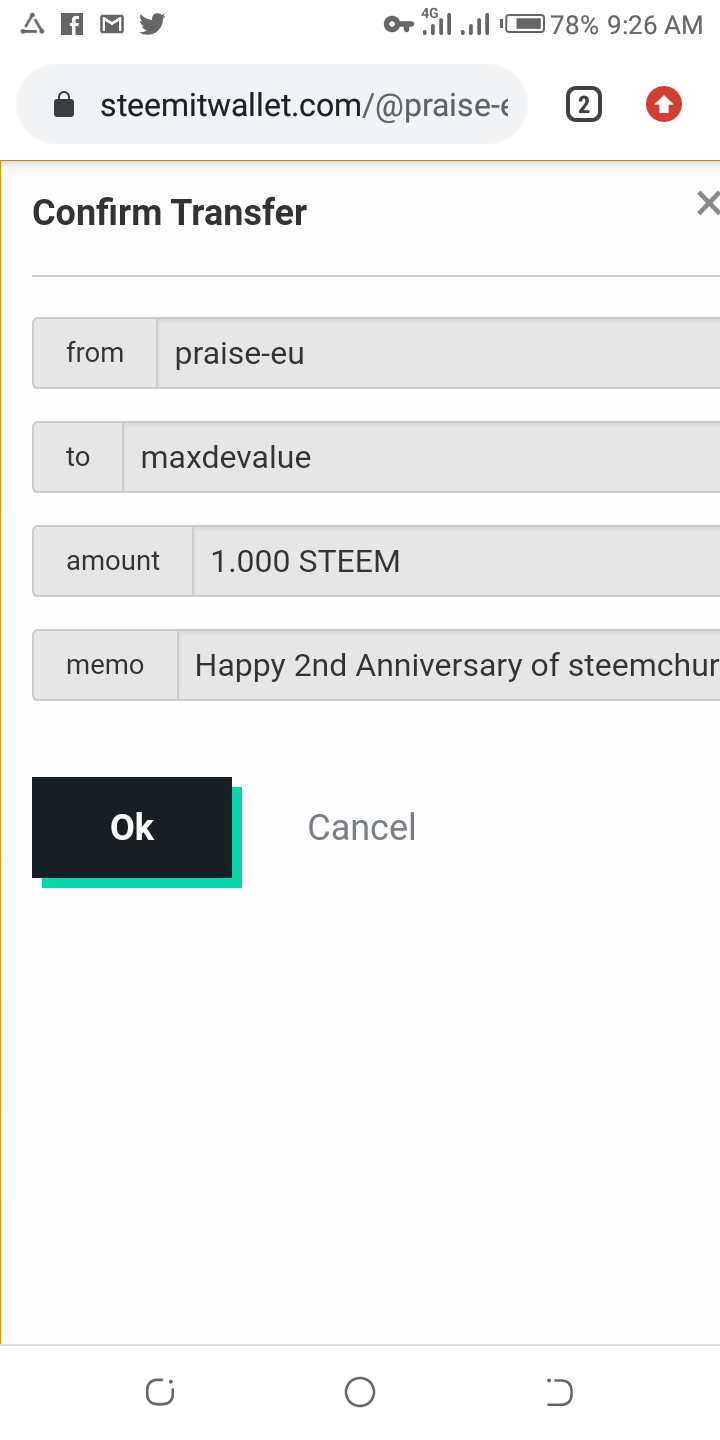The image size is (720, 1440).
Task: Open the browser tab switcher showing 2
Action: pos(584,105)
